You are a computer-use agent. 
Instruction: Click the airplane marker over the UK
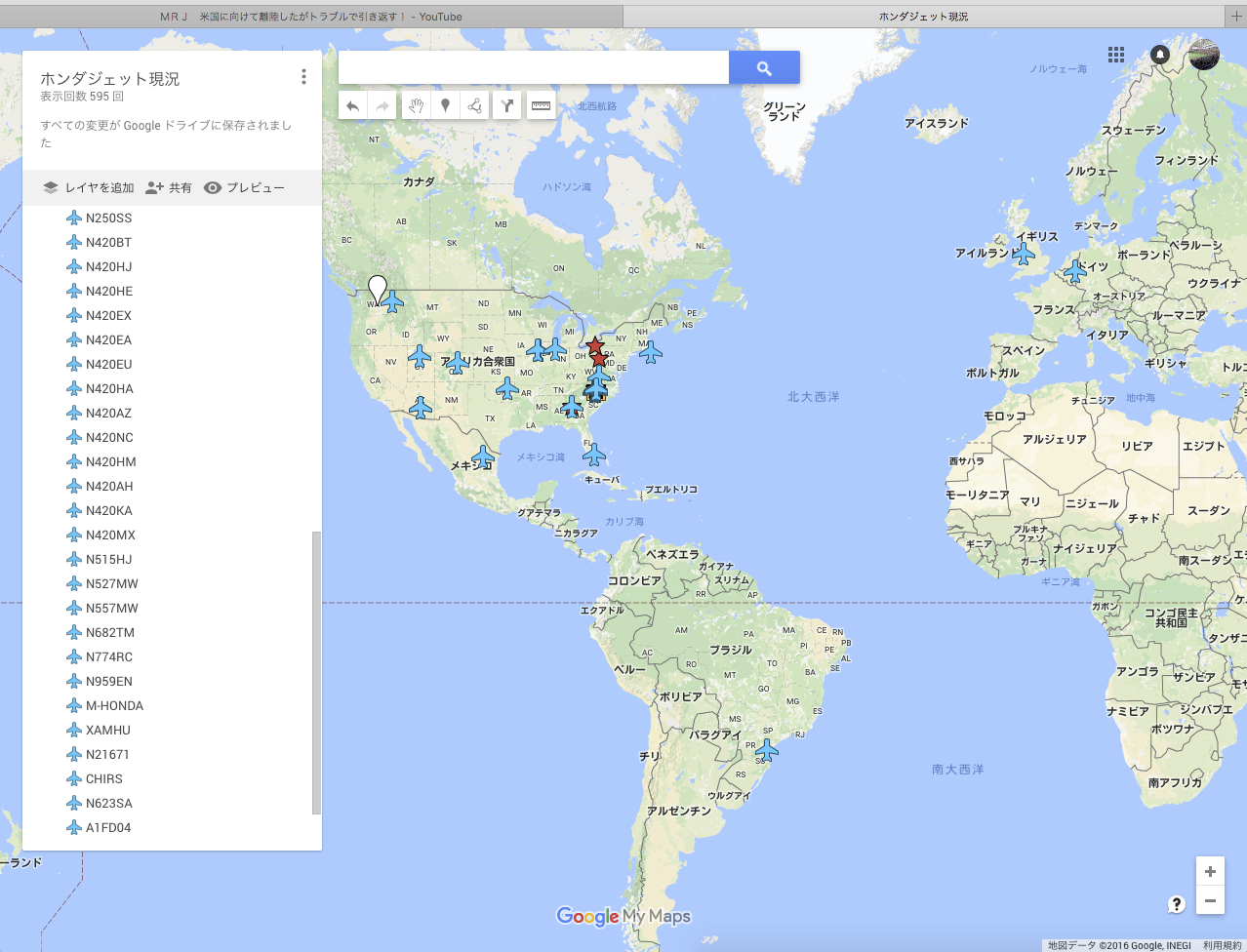1023,254
